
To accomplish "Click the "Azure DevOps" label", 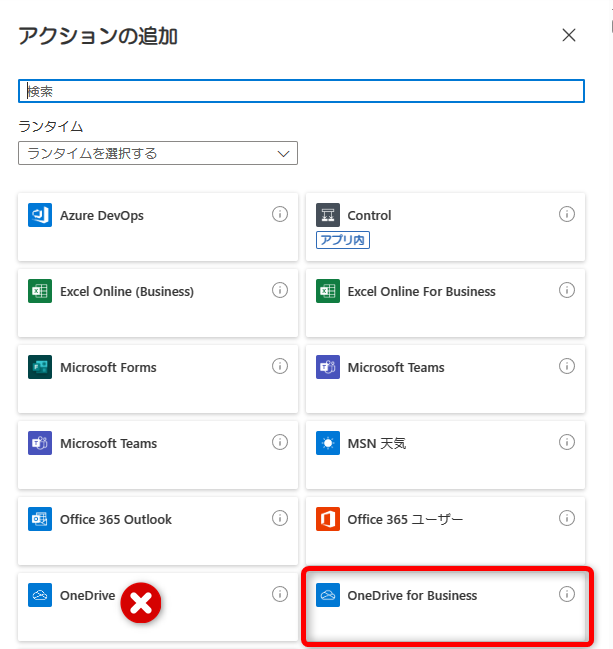I will (x=102, y=216).
